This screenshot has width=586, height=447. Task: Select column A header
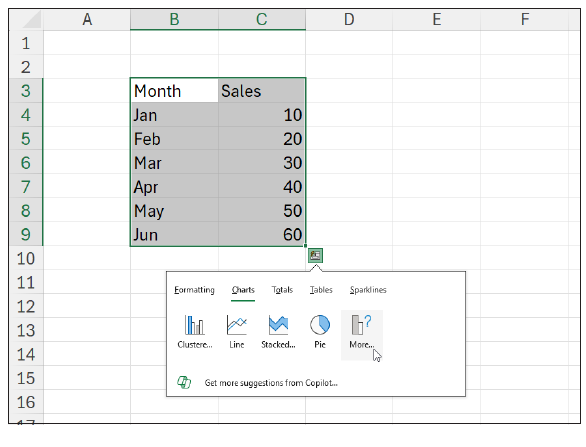87,19
